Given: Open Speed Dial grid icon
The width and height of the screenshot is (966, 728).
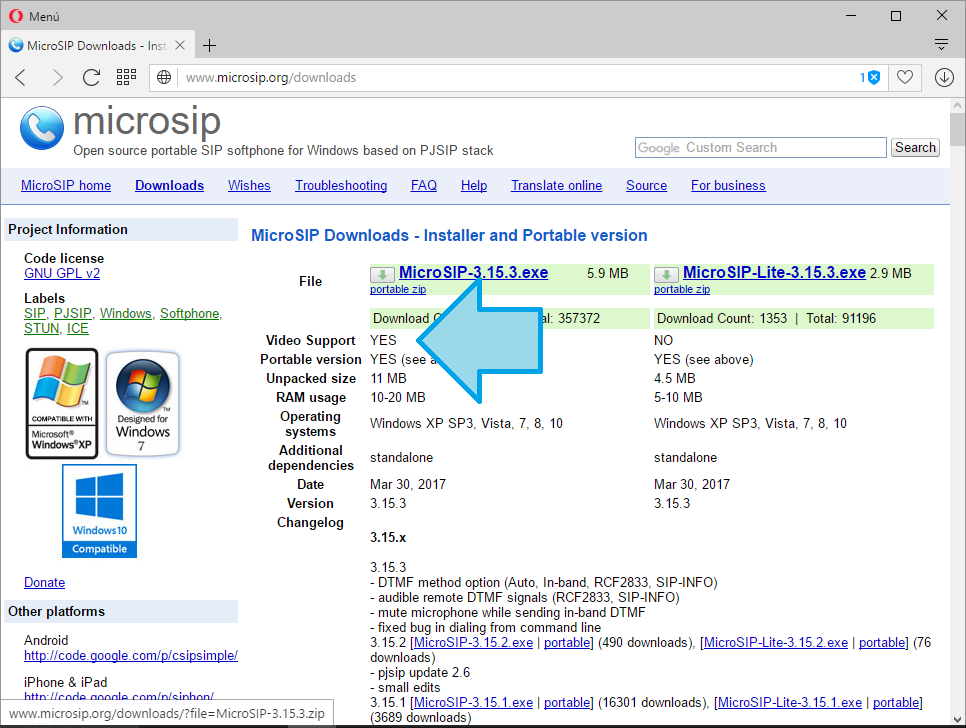Looking at the screenshot, I should 126,77.
